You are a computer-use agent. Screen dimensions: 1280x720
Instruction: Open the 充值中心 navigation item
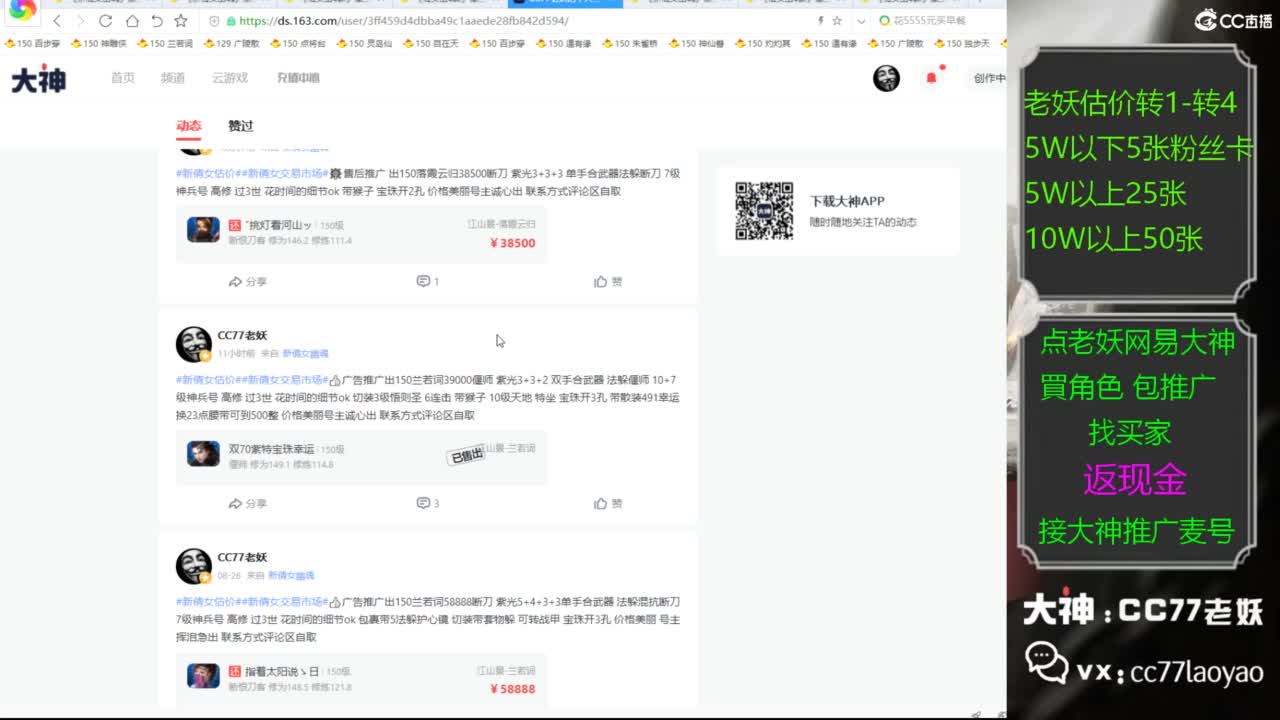(298, 77)
